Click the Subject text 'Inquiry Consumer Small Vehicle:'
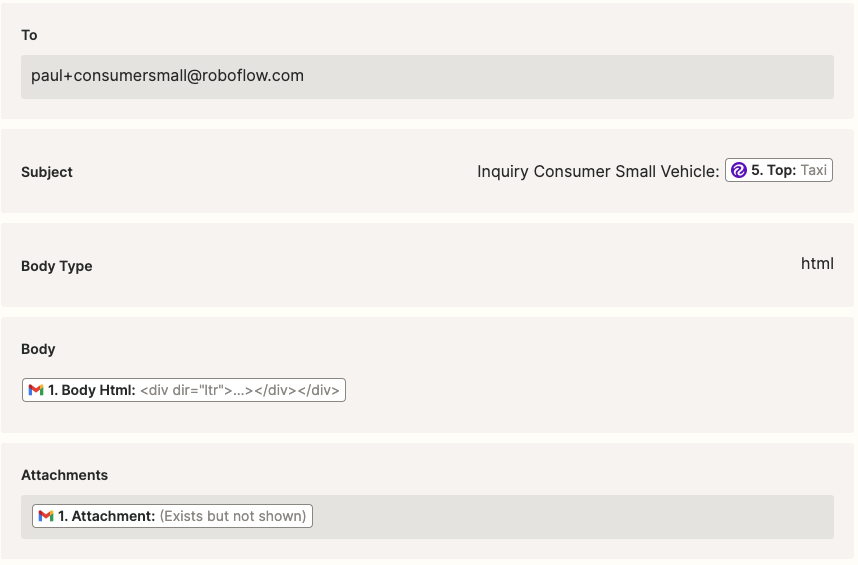The width and height of the screenshot is (858, 565). pos(598,171)
